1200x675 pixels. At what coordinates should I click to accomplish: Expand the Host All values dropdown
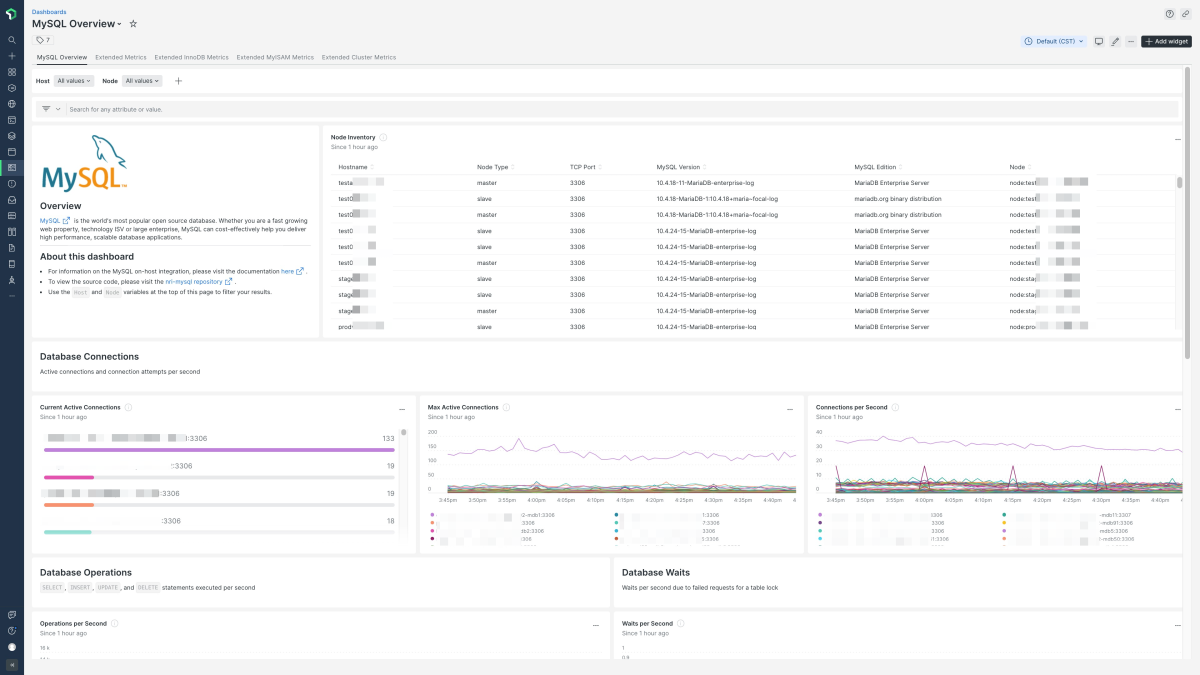[74, 81]
